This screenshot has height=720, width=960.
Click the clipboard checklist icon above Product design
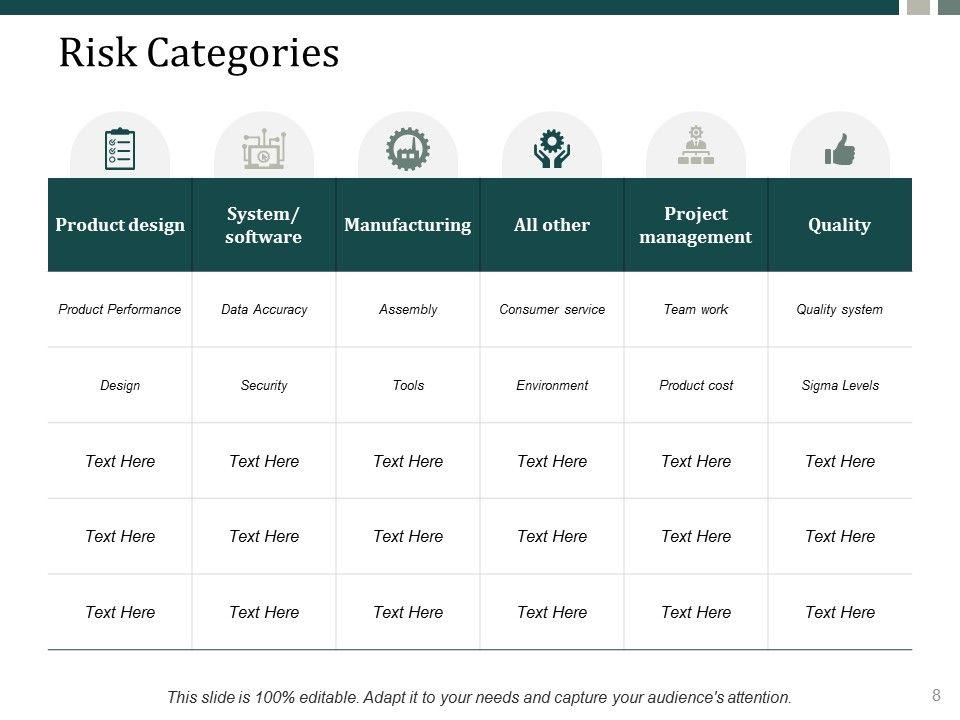tap(120, 149)
